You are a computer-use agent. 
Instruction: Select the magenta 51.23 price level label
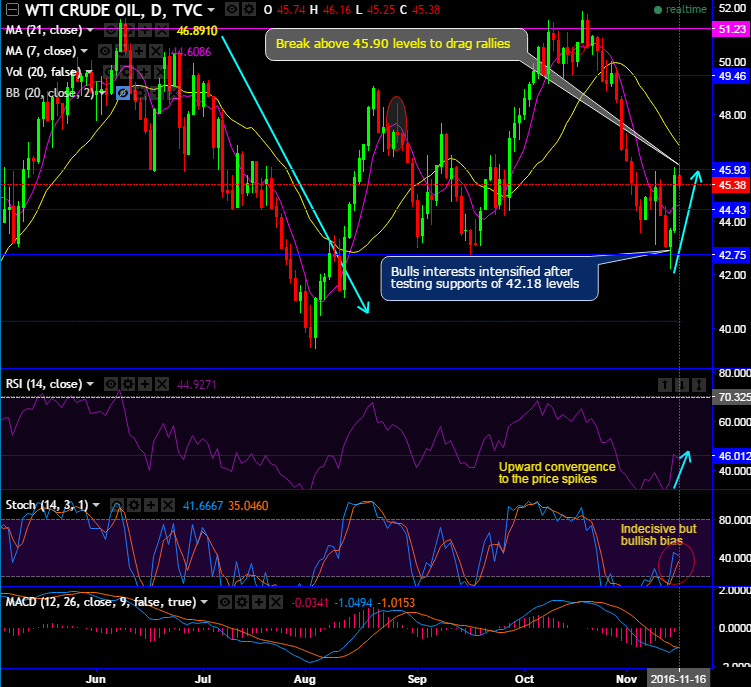pyautogui.click(x=728, y=30)
